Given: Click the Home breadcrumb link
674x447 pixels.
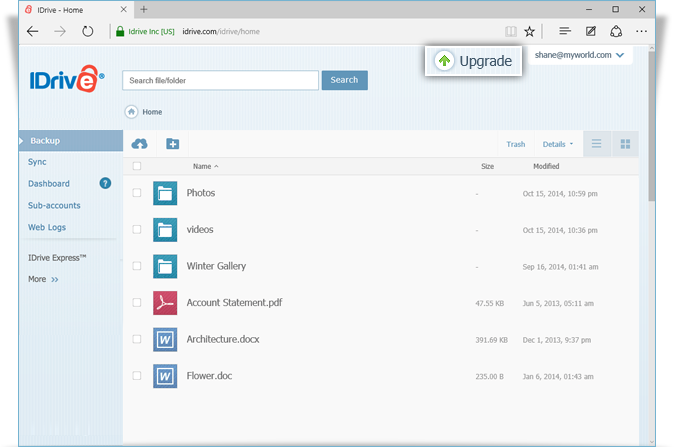Looking at the screenshot, I should coord(152,112).
